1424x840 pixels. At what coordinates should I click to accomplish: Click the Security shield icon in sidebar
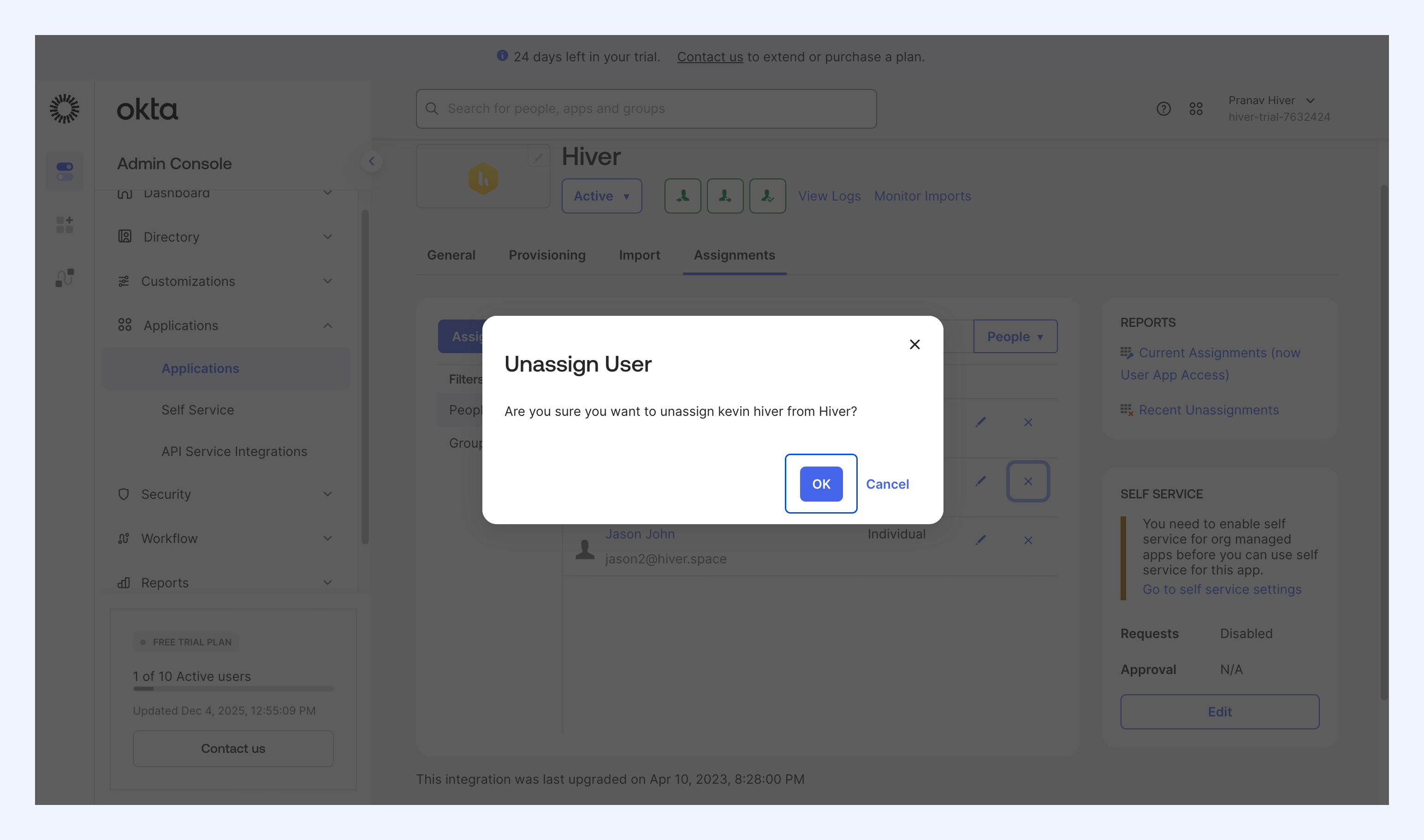124,494
